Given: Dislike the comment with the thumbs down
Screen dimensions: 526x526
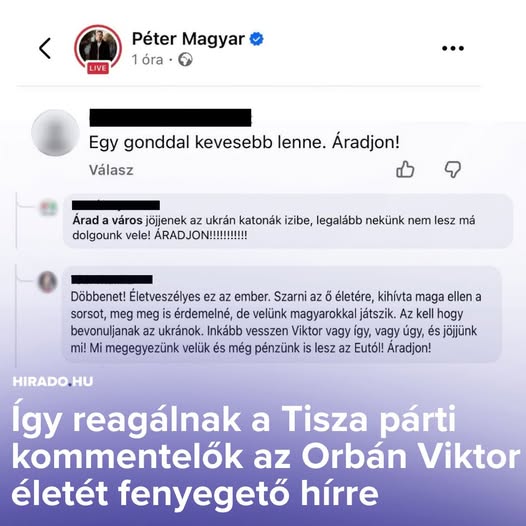Looking at the screenshot, I should (453, 169).
